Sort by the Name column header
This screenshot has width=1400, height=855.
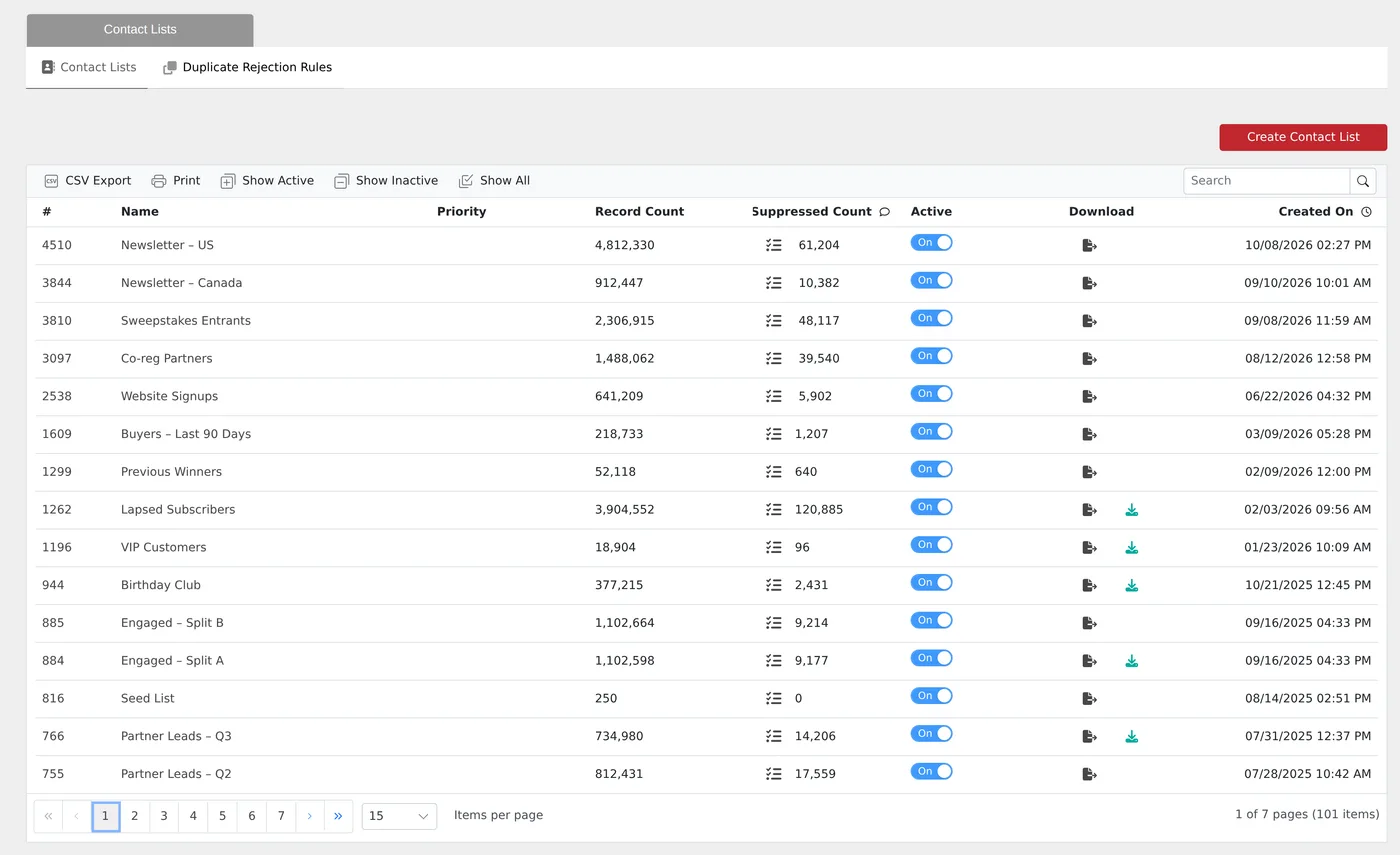coord(139,212)
